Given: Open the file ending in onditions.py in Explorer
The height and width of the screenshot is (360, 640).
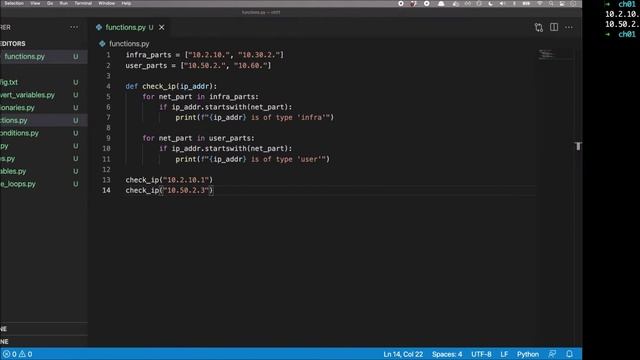Looking at the screenshot, I should pos(44,133).
